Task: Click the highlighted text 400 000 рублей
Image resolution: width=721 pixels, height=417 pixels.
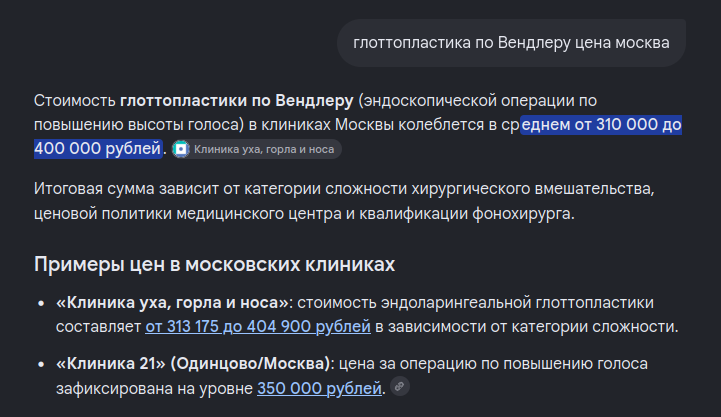Action: [x=97, y=149]
